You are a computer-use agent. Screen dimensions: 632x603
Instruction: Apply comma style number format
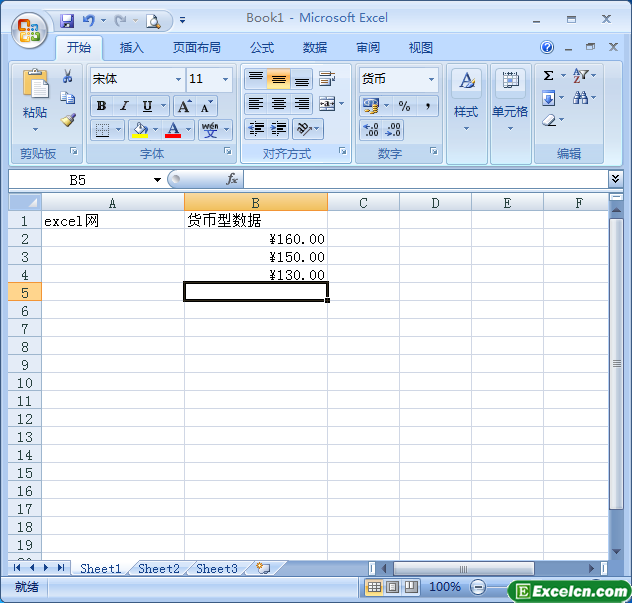[x=428, y=106]
